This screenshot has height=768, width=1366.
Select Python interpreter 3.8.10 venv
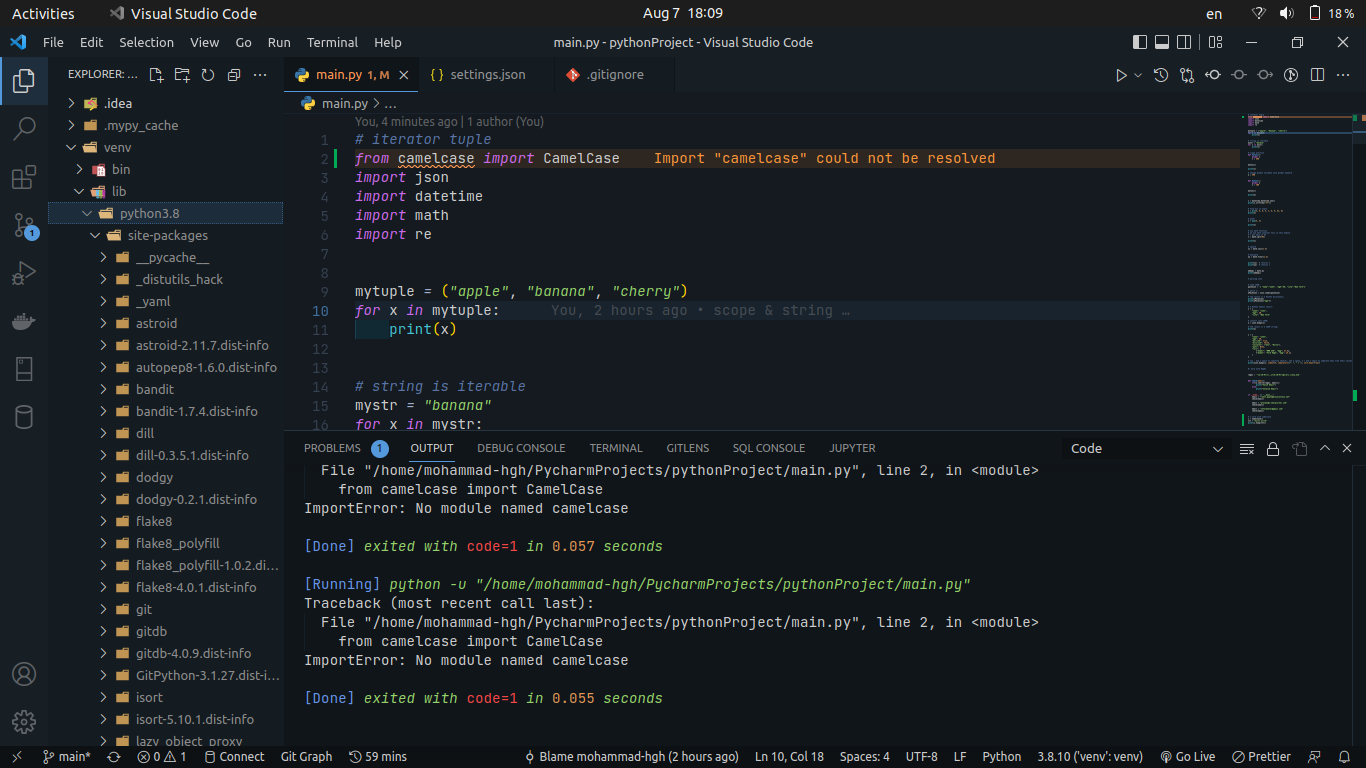point(1090,757)
